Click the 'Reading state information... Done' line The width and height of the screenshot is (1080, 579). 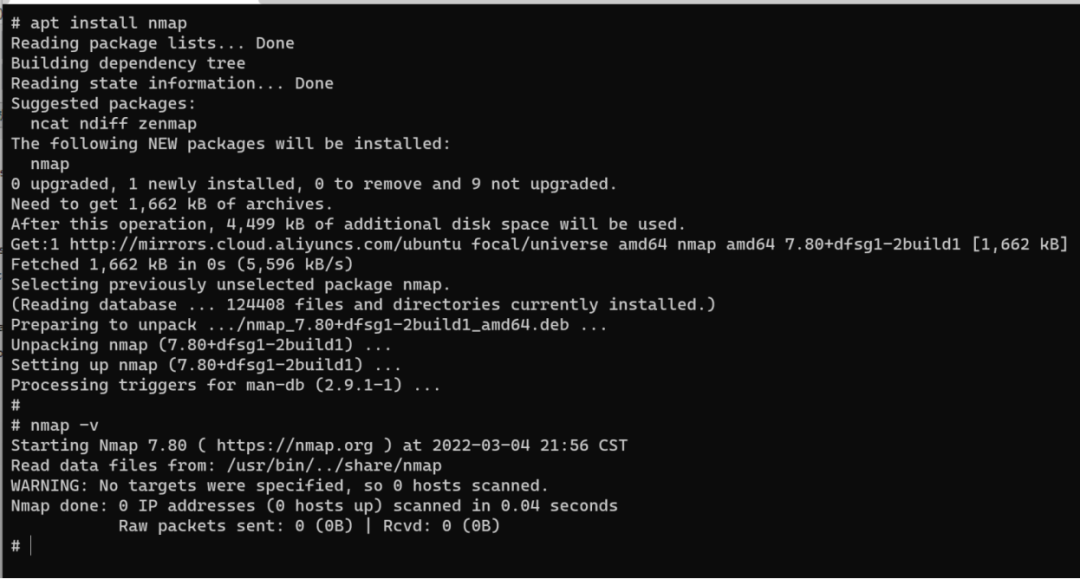click(172, 84)
